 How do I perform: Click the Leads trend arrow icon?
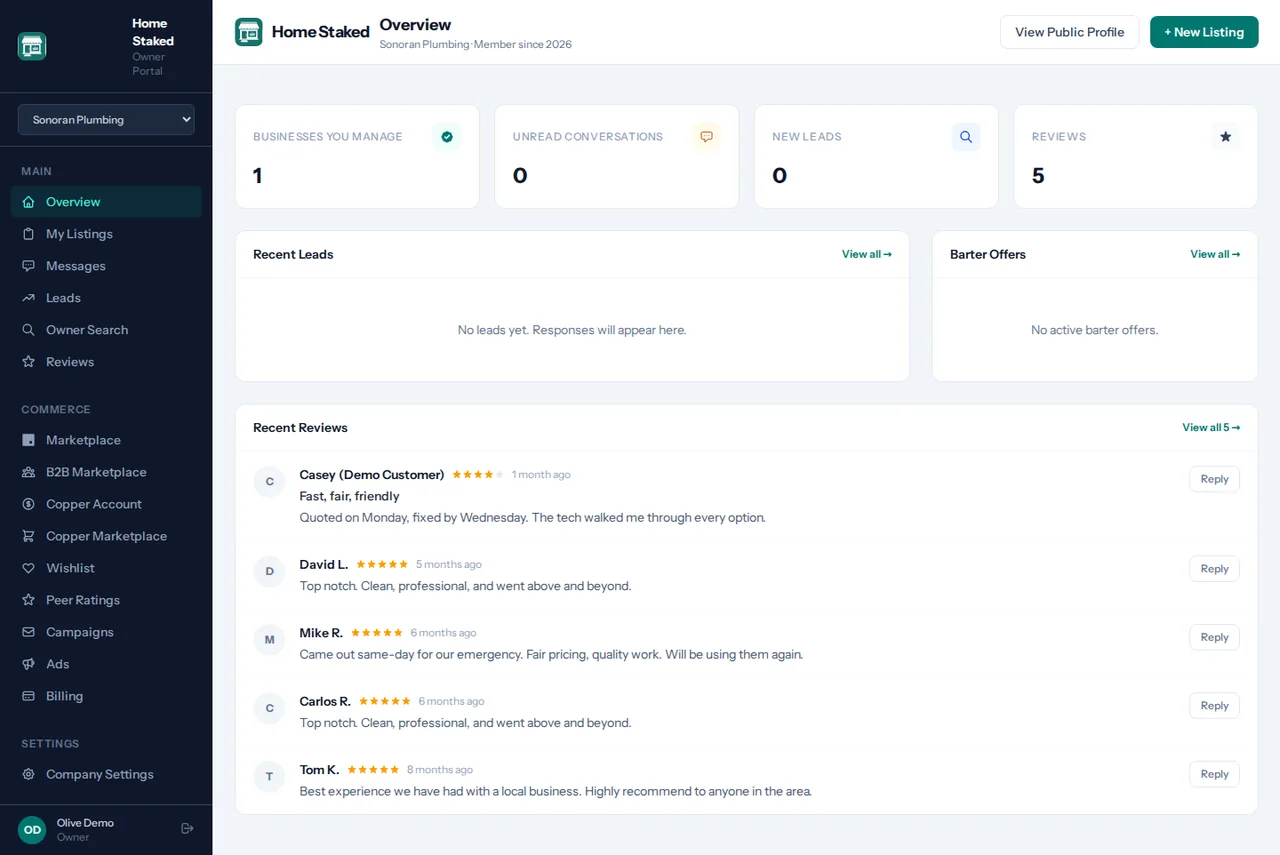[x=28, y=298]
